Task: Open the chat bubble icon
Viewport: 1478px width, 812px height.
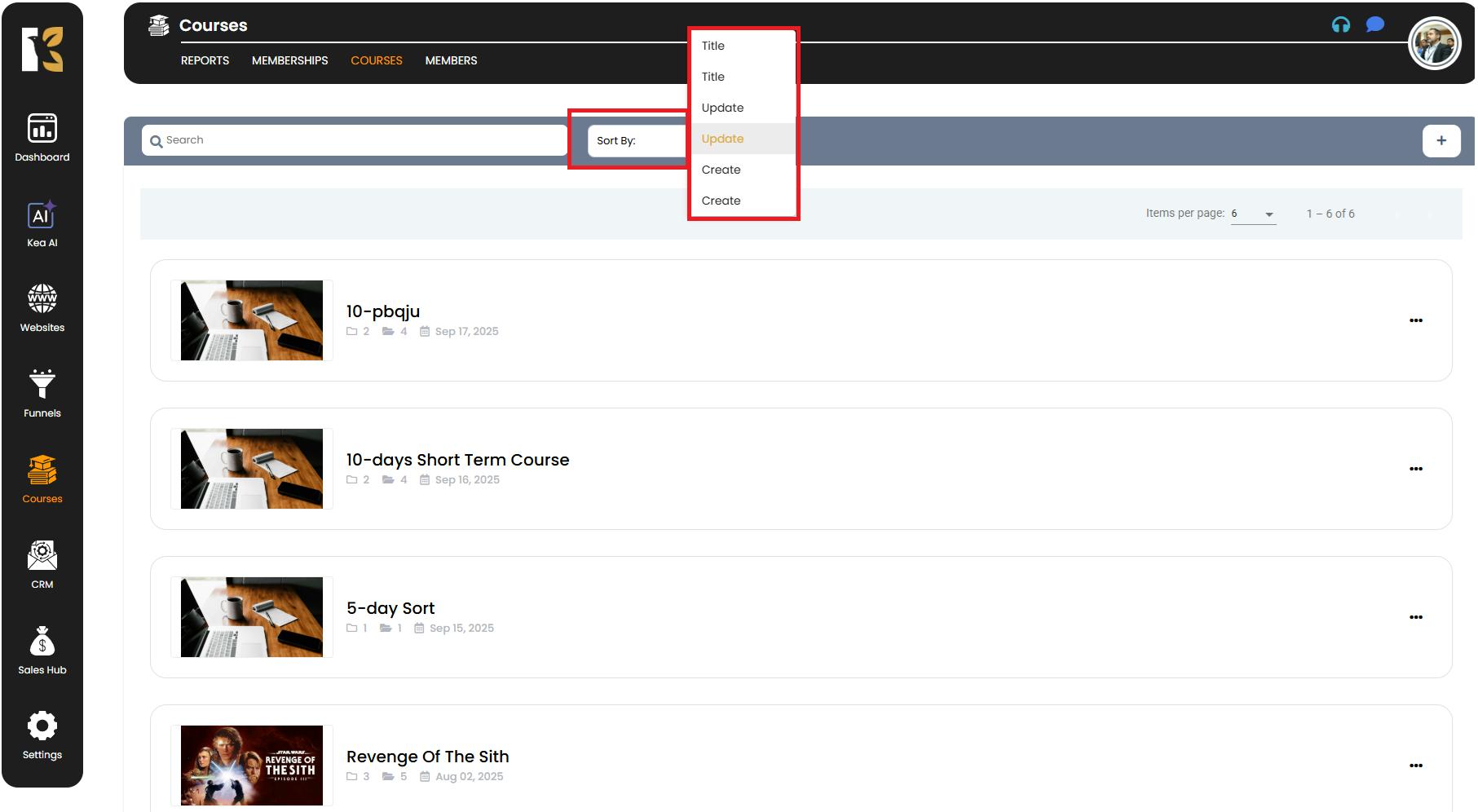Action: 1374,25
